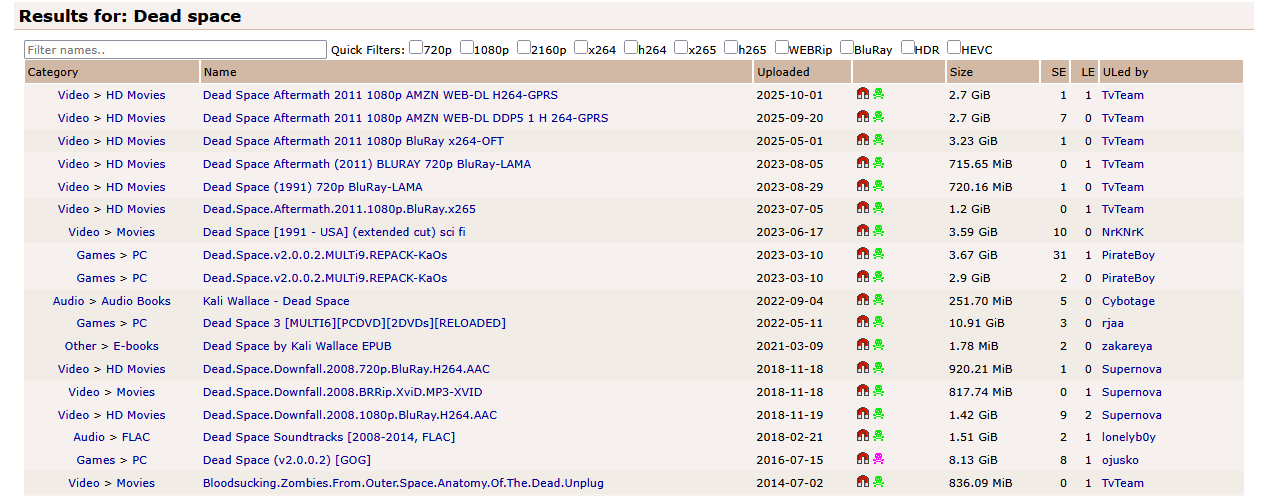Viewport: 1277px width, 496px height.
Task: Click magnet icon for Dead Space extended cut
Action: pos(862,231)
